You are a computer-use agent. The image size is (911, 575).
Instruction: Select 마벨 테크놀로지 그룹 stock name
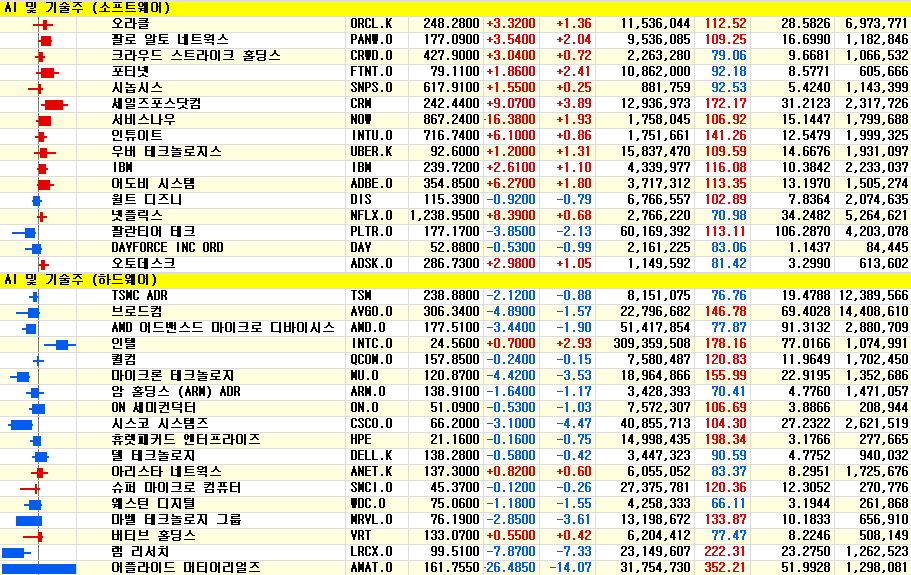(x=176, y=519)
